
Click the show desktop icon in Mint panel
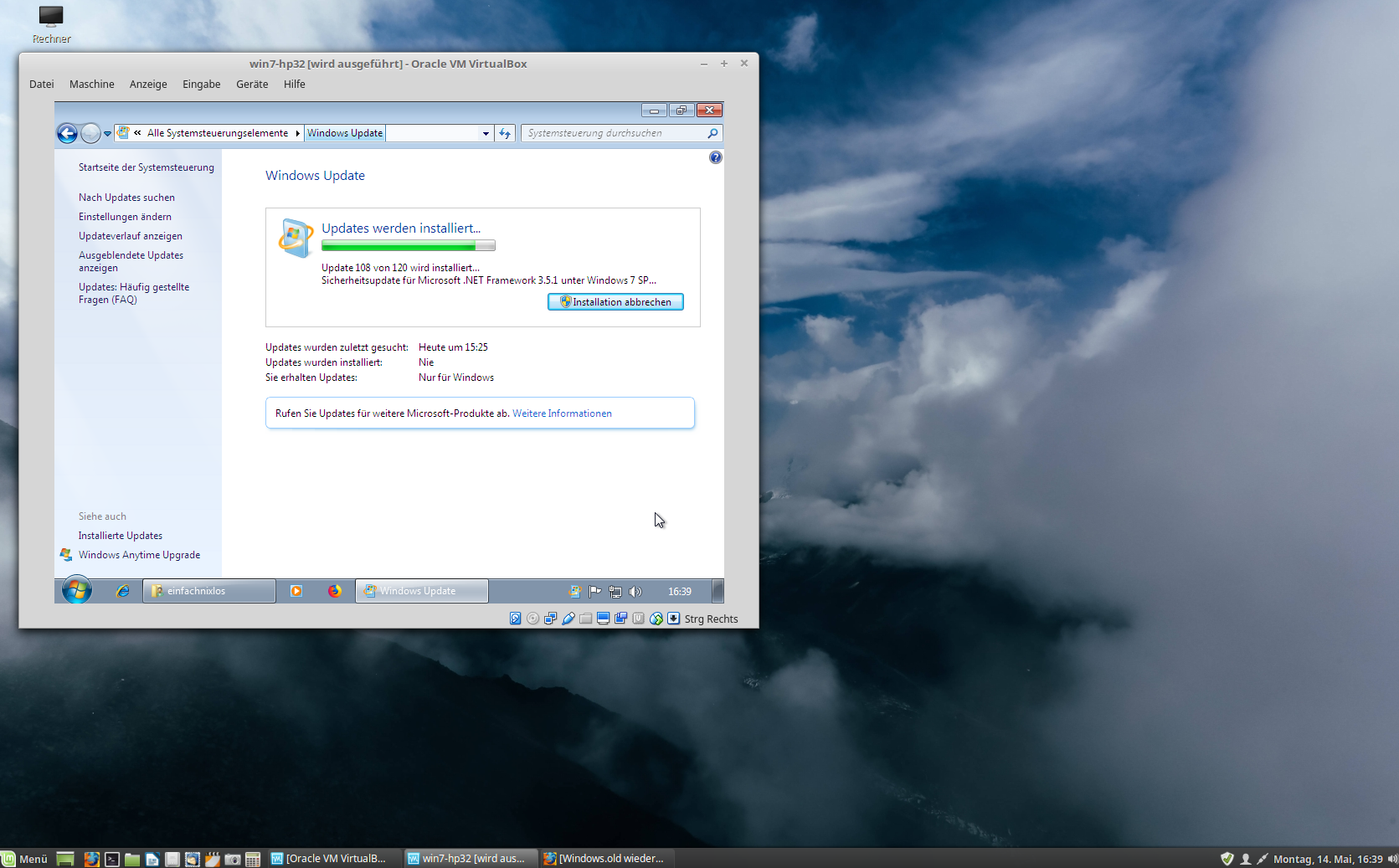(x=65, y=859)
